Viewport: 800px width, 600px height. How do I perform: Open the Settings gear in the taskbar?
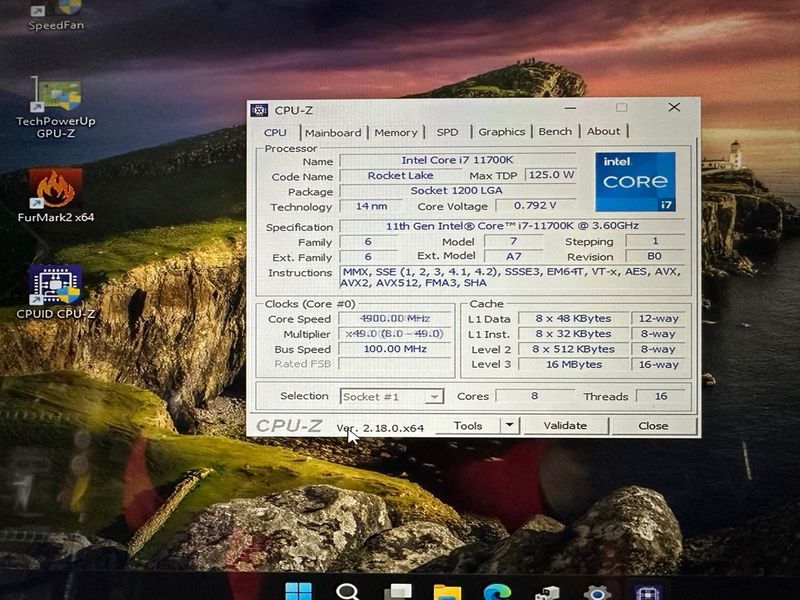(597, 593)
